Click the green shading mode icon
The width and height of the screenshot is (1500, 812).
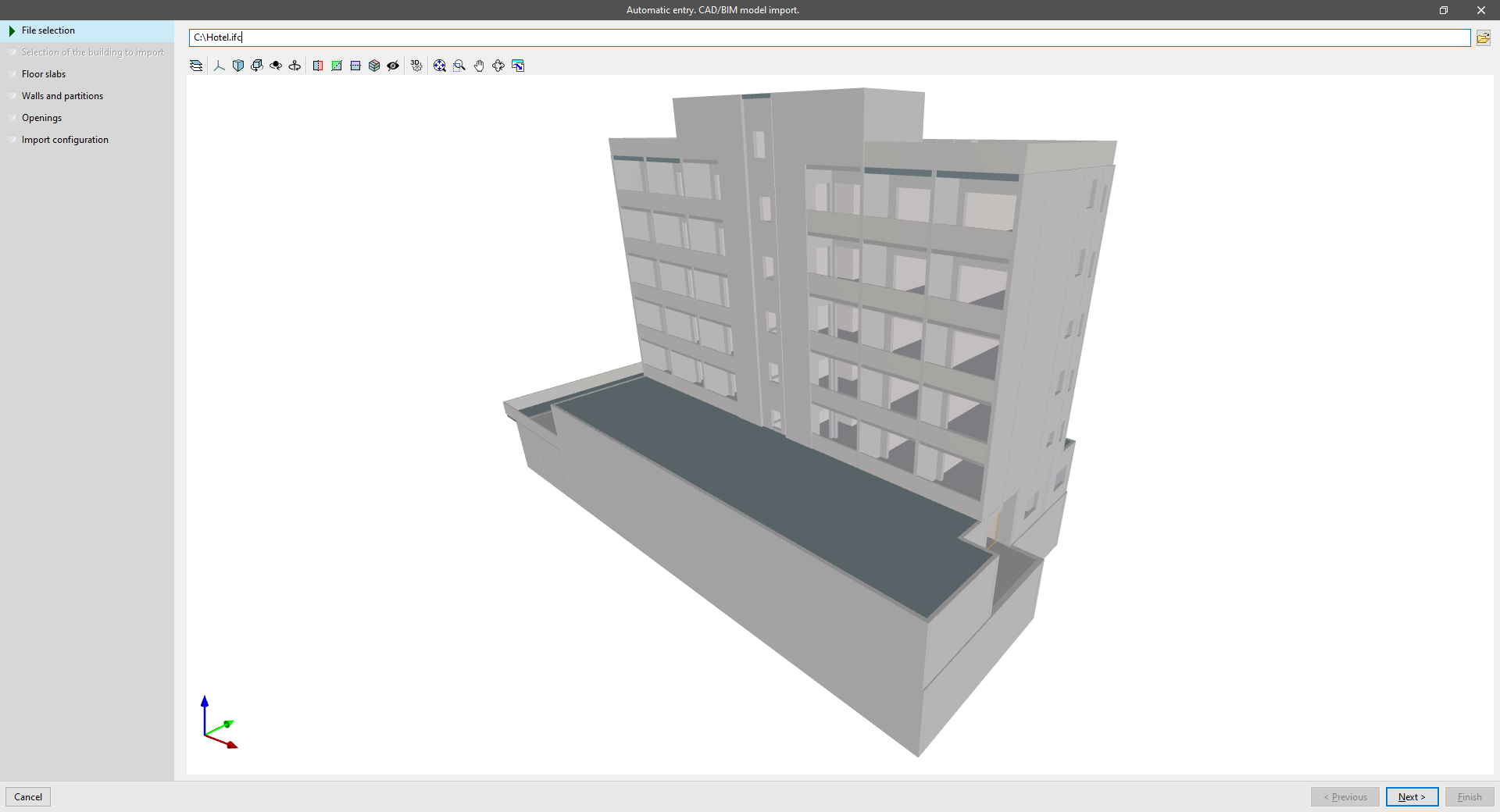point(337,66)
